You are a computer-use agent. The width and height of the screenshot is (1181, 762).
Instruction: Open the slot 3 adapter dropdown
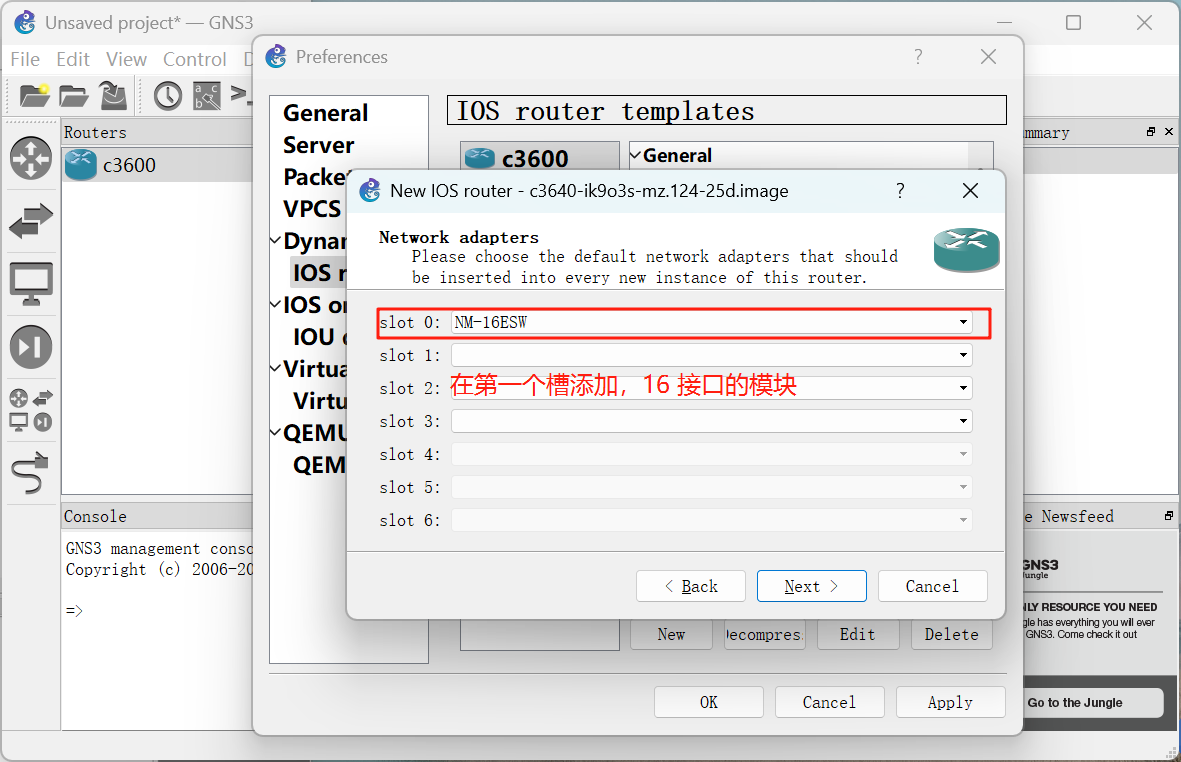tap(963, 421)
